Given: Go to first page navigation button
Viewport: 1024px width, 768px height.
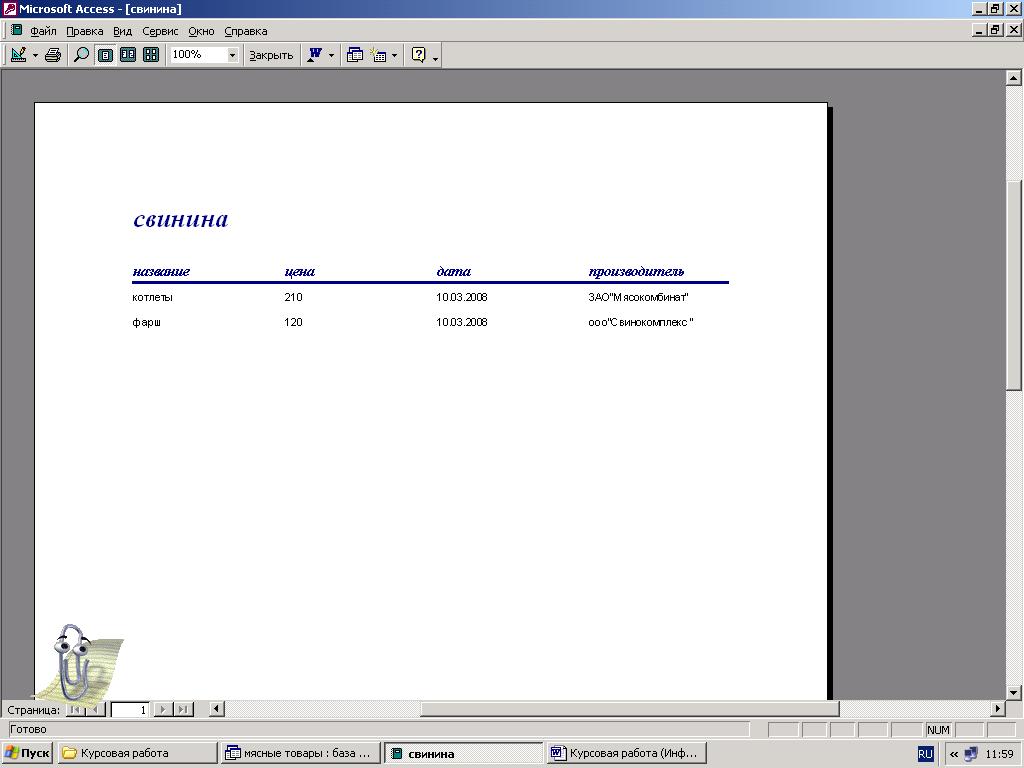Looking at the screenshot, I should [x=76, y=709].
